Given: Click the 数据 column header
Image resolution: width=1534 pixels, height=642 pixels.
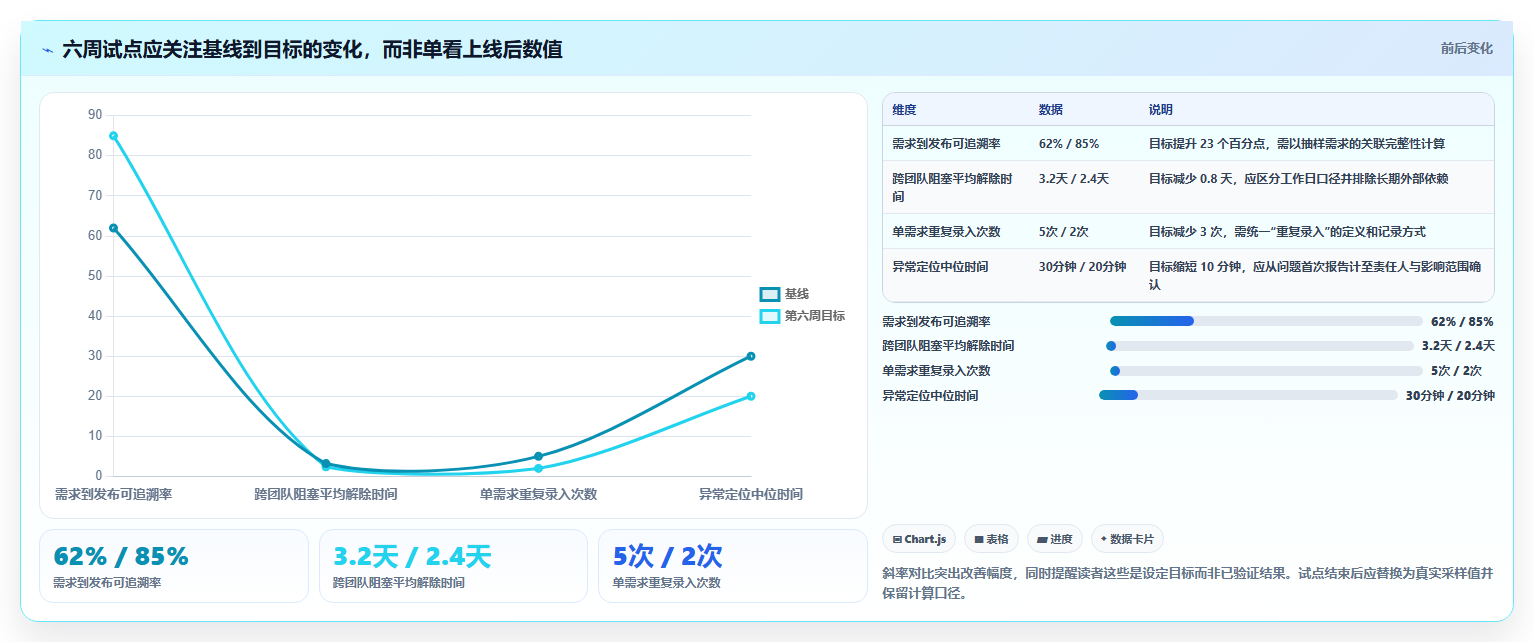Looking at the screenshot, I should tap(1051, 110).
